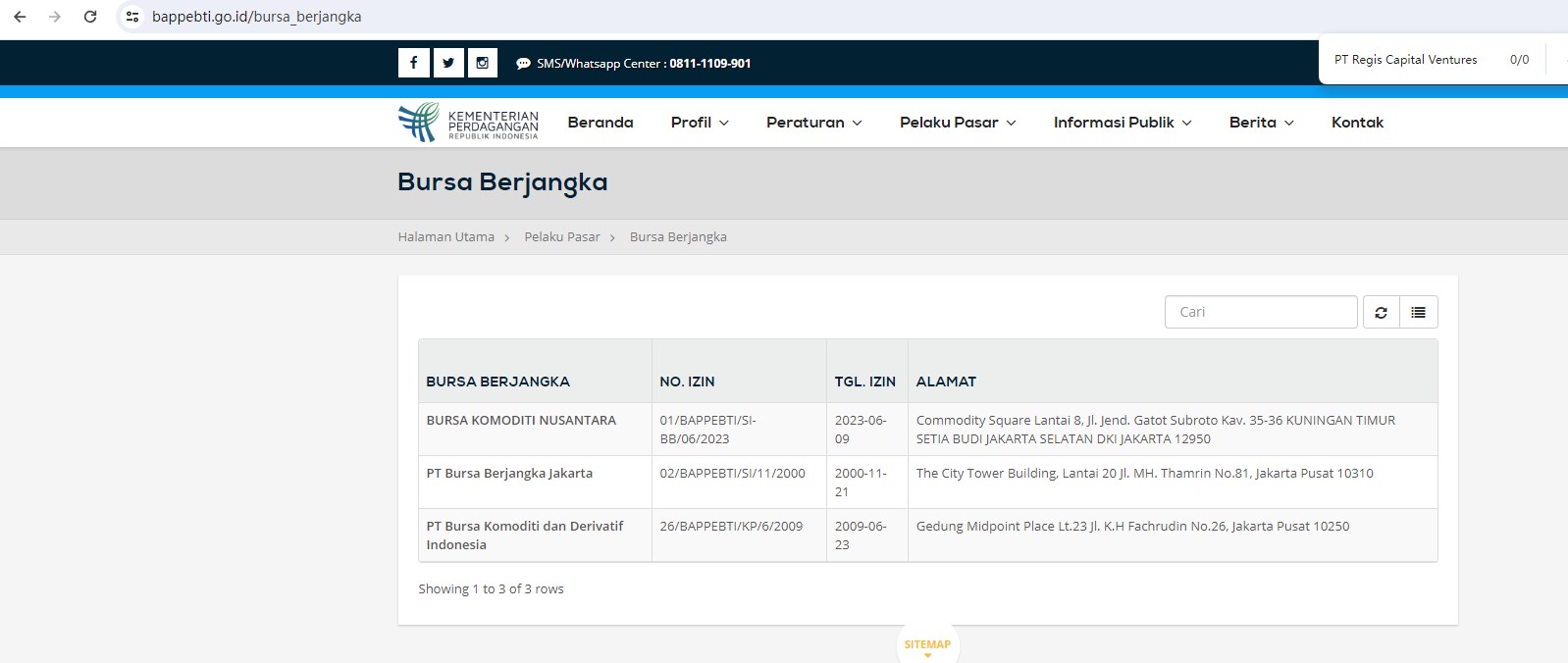Expand the Peraturan dropdown menu
Image resolution: width=1568 pixels, height=663 pixels.
tap(813, 123)
